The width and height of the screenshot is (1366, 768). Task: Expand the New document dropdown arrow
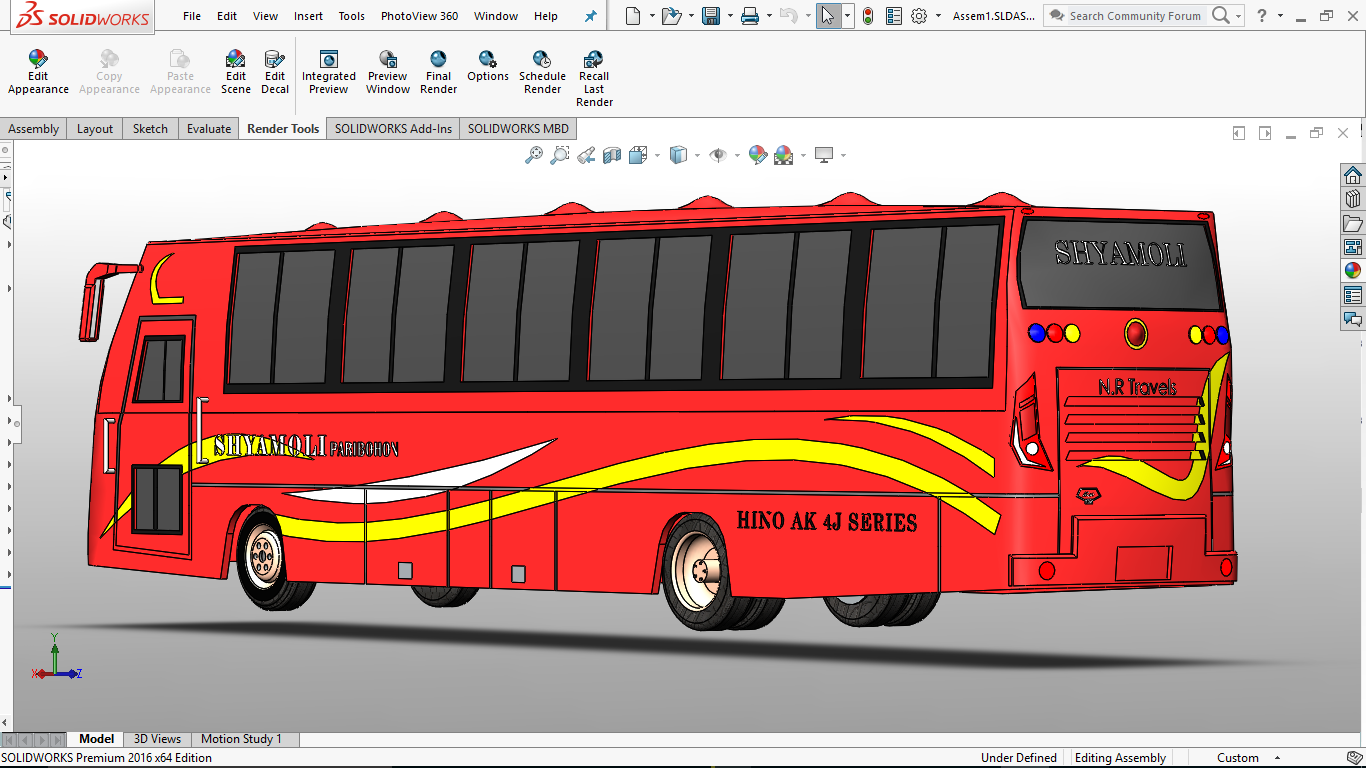pyautogui.click(x=652, y=16)
